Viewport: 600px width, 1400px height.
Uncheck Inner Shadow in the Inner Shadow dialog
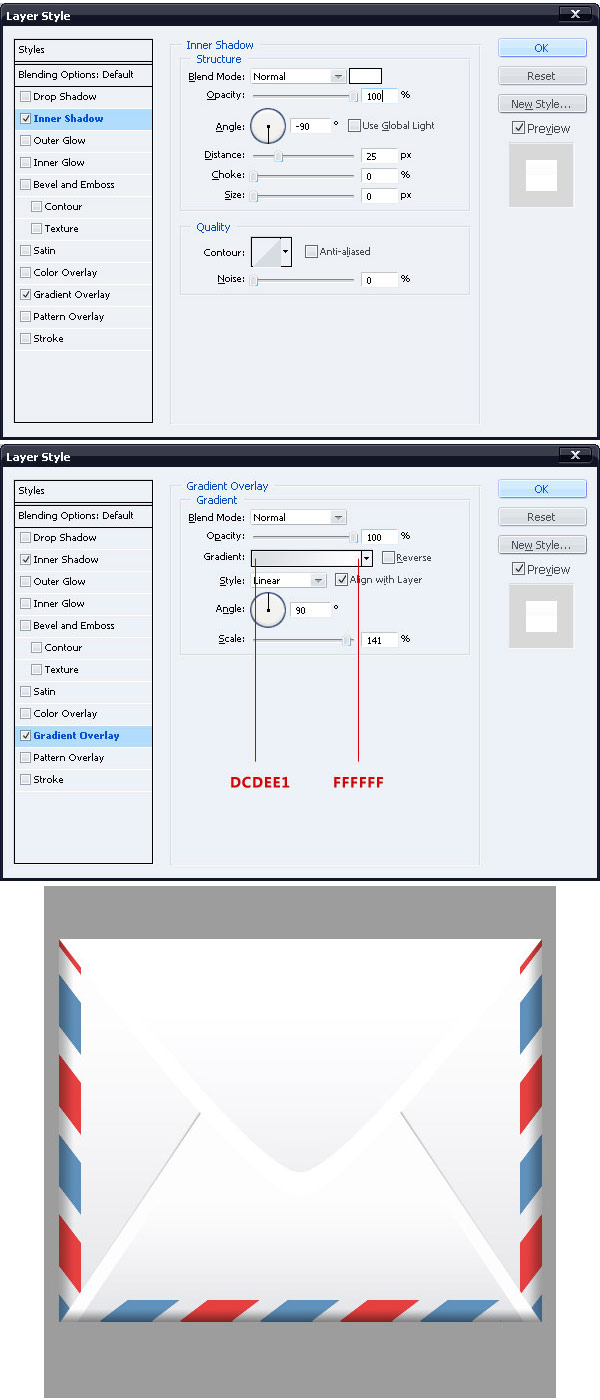[x=25, y=119]
